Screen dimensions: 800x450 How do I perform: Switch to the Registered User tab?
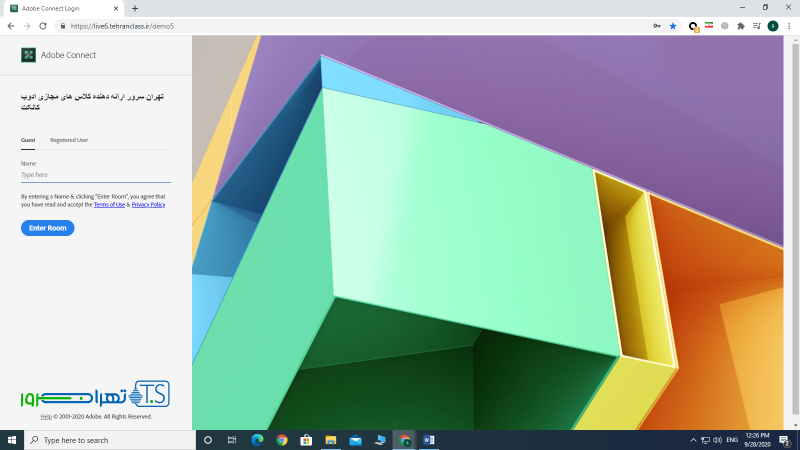tap(69, 140)
